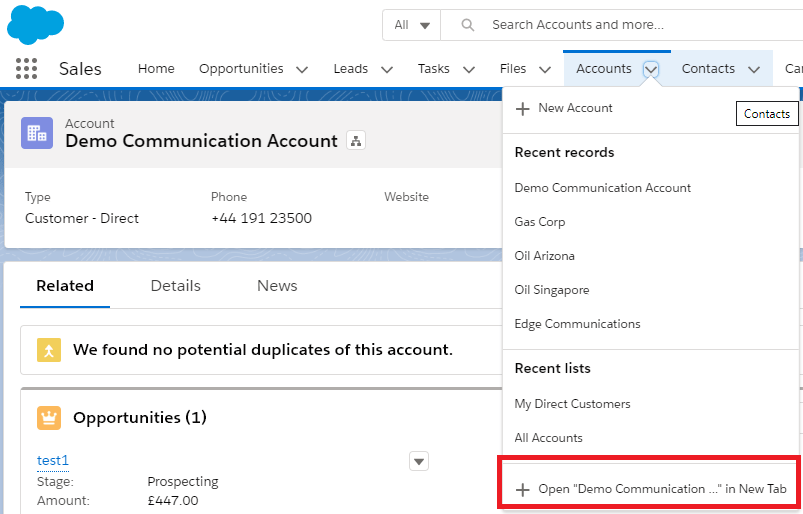
Task: Open Oil Singapore recent record
Action: [x=650, y=290]
